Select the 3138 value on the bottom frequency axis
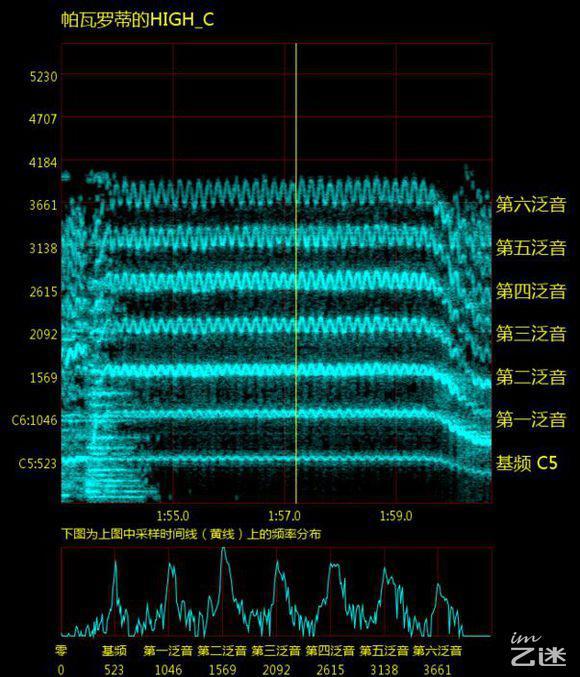This screenshot has height=677, width=580. point(384,670)
